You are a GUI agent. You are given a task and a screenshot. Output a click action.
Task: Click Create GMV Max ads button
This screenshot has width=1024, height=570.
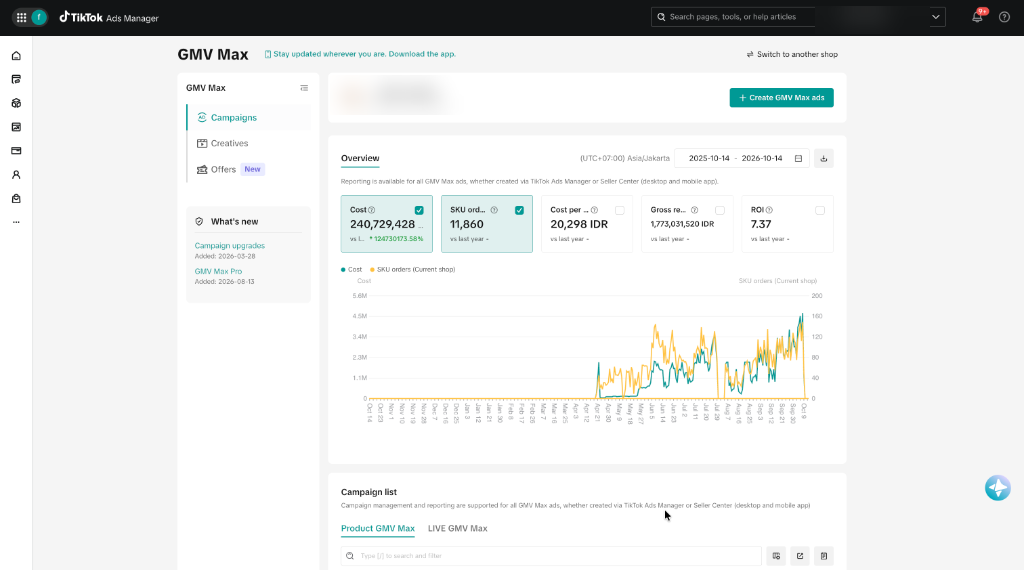click(781, 98)
